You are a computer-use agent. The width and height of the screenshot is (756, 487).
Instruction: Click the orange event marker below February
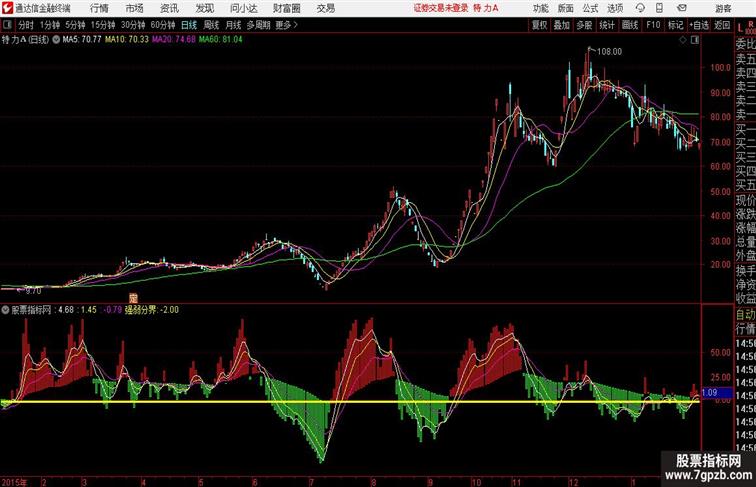click(134, 298)
